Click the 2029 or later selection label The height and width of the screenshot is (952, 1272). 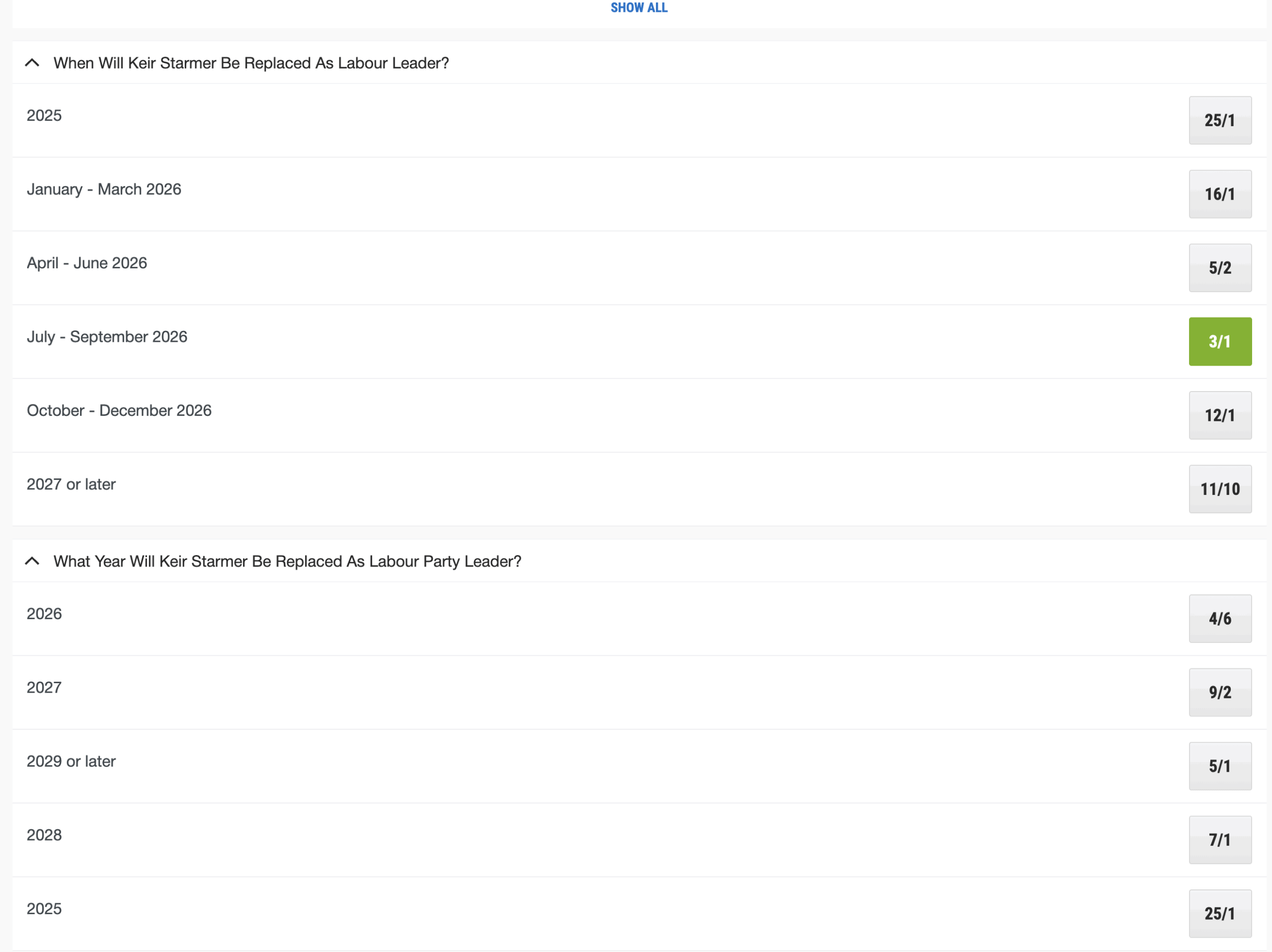click(x=72, y=761)
